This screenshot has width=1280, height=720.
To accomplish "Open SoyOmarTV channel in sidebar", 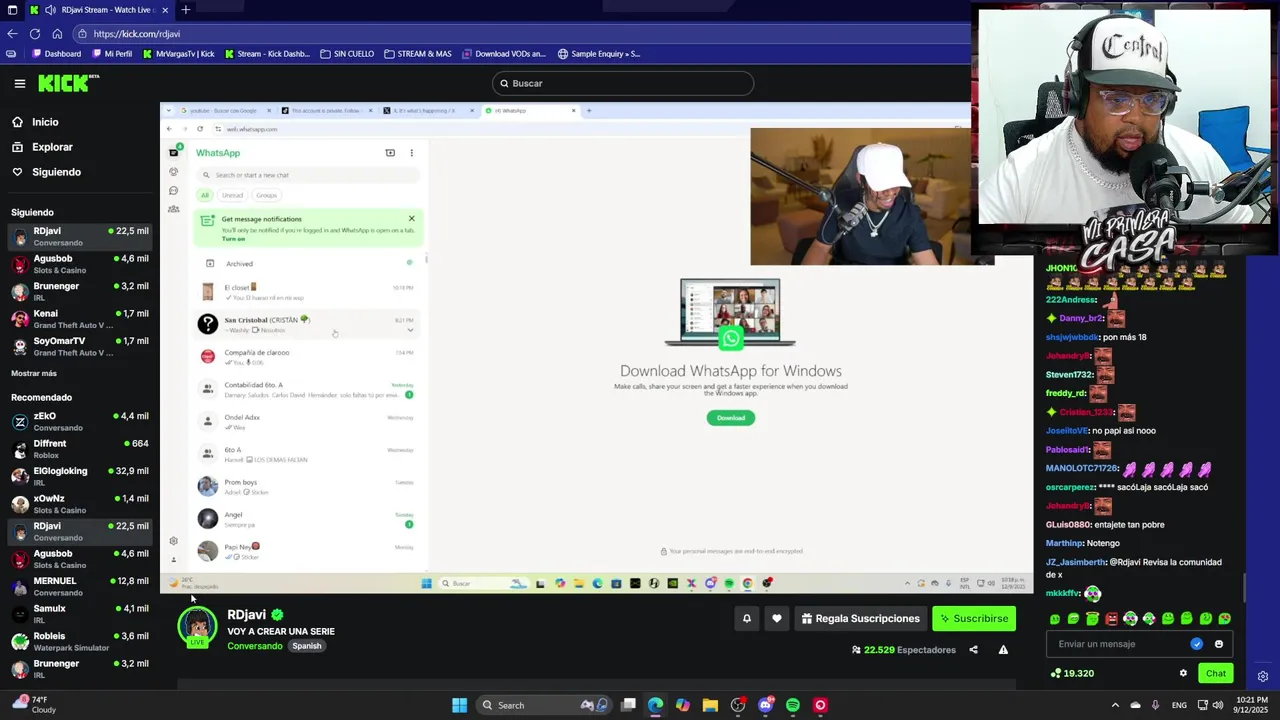I will pos(80,347).
